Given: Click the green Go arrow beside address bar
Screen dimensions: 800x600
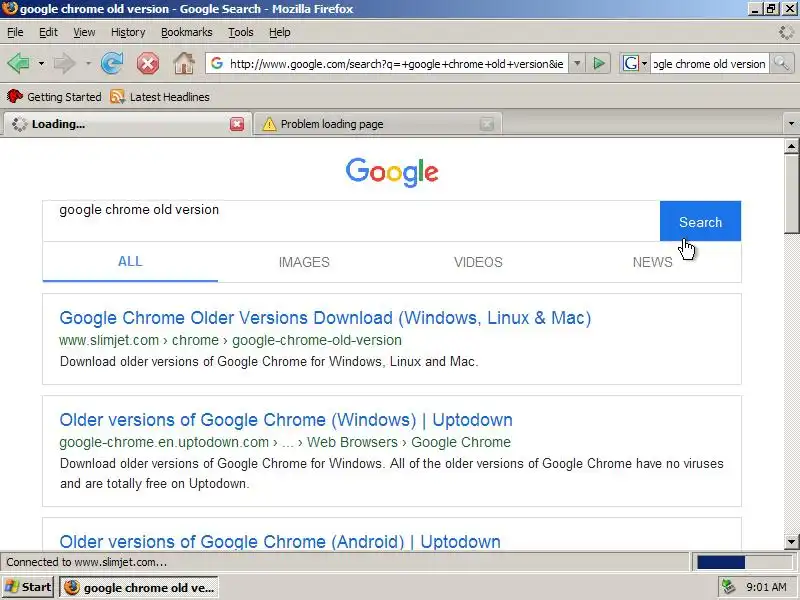Looking at the screenshot, I should (x=599, y=64).
